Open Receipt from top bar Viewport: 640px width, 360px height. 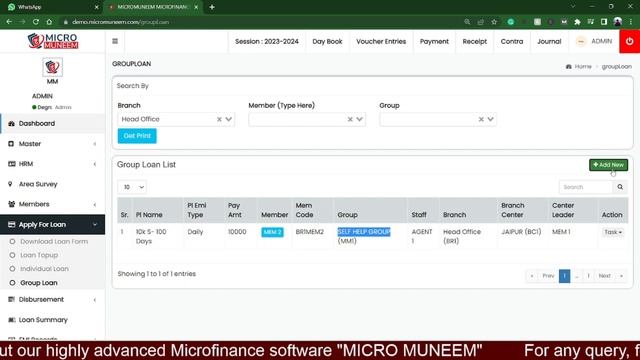point(475,41)
